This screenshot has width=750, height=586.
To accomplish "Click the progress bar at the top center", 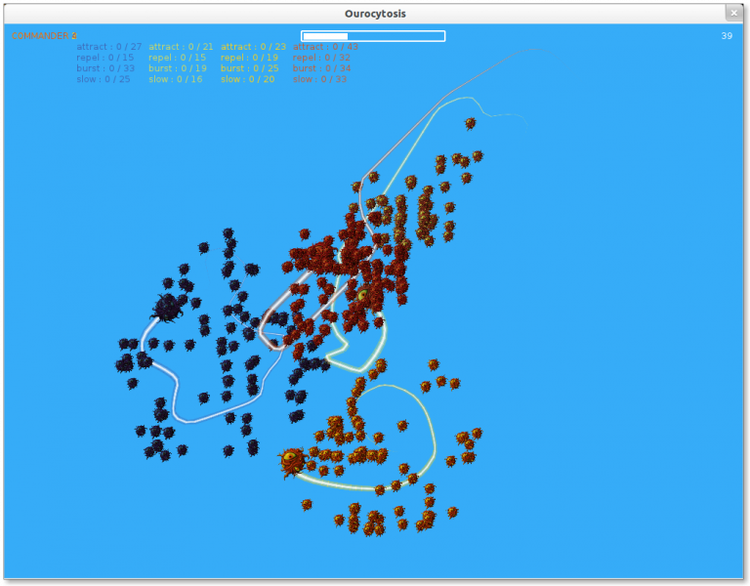I will click(x=373, y=36).
